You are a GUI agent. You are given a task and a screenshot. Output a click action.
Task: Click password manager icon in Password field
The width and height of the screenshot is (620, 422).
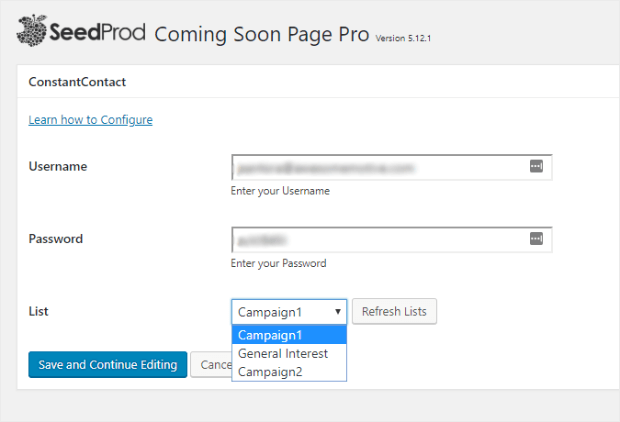coord(536,239)
